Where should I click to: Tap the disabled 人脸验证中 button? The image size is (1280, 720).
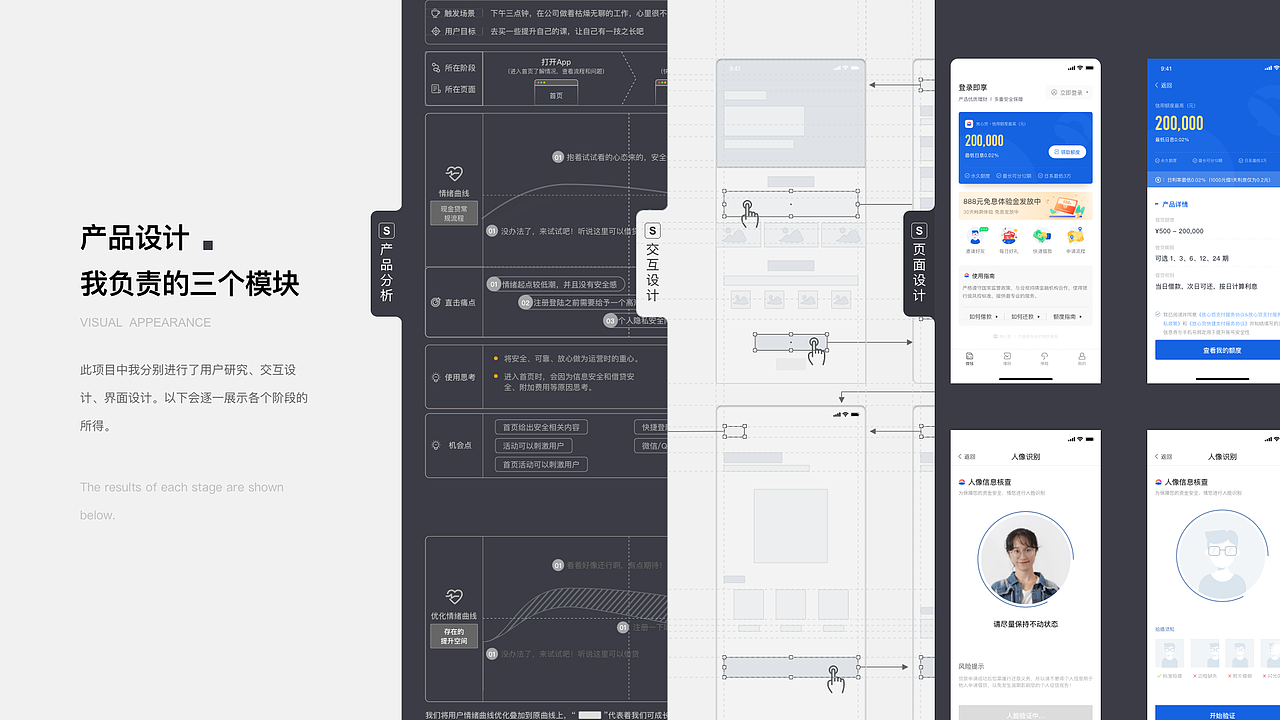(x=1025, y=714)
